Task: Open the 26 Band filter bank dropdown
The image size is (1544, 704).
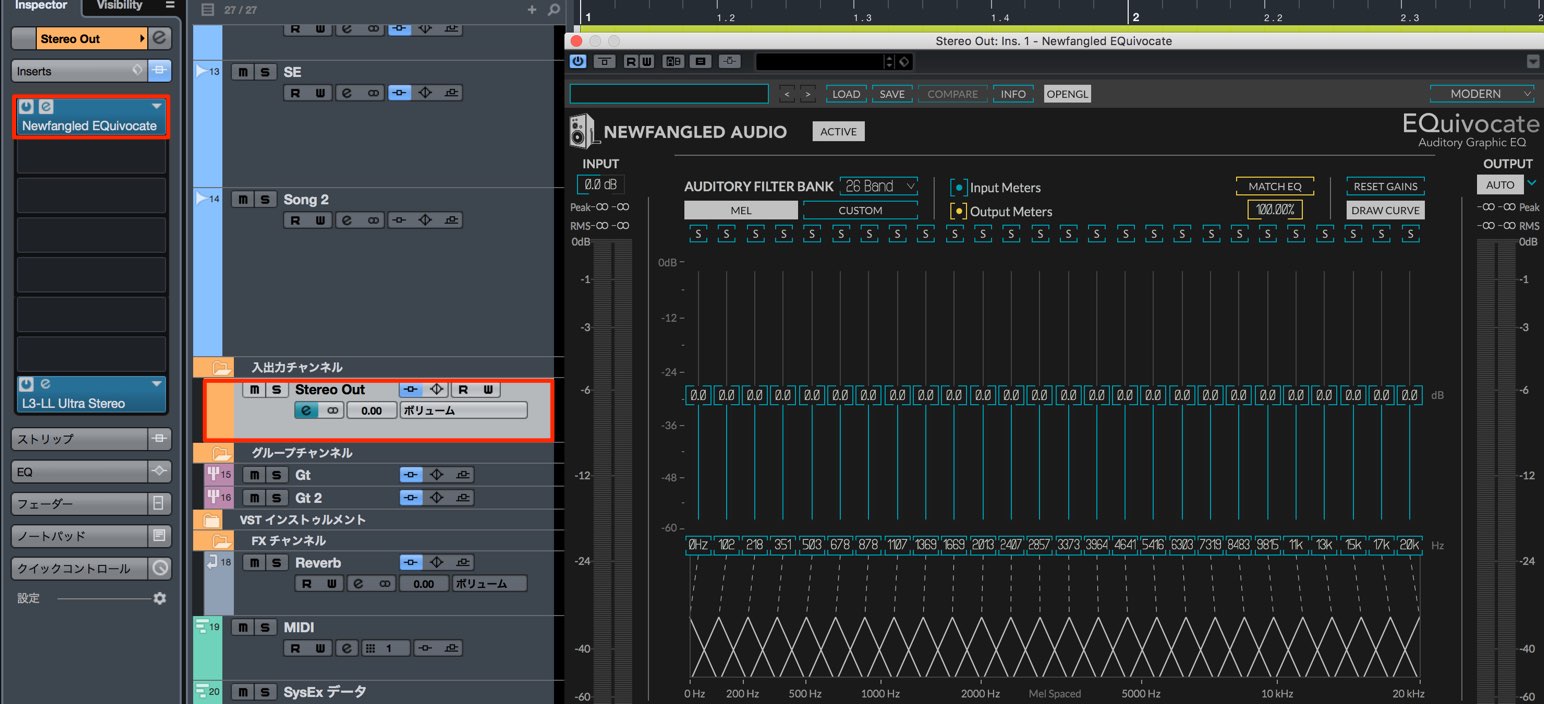Action: 879,186
